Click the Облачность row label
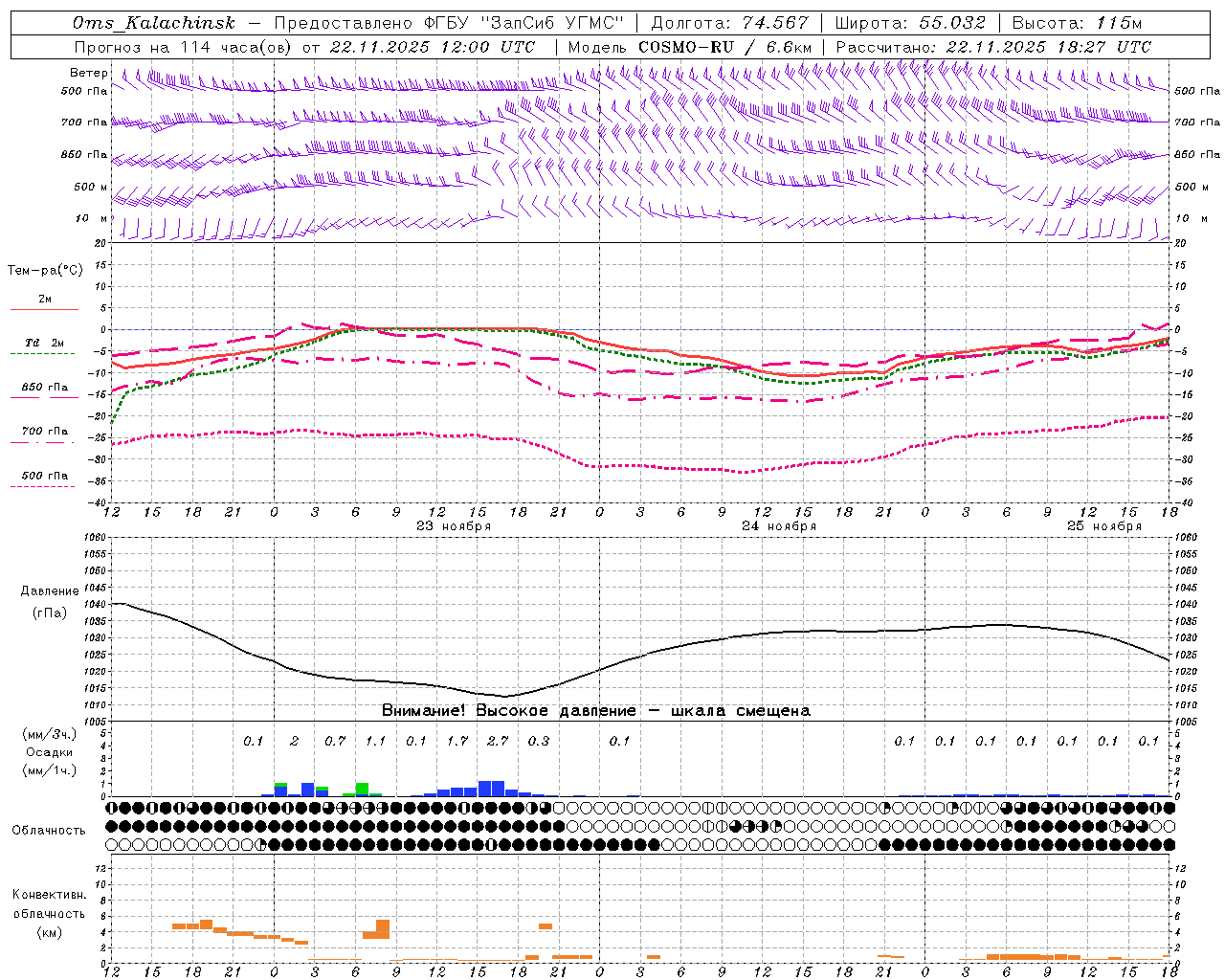This screenshot has width=1225, height=980. [x=49, y=830]
